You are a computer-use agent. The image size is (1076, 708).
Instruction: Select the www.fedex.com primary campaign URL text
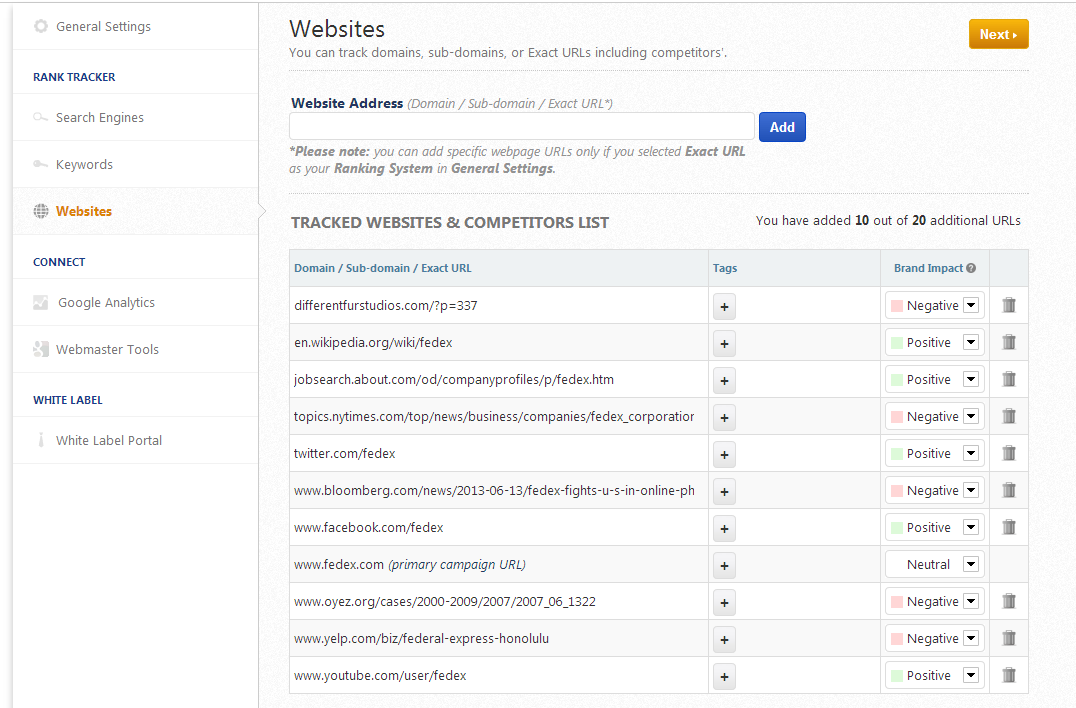[x=410, y=565]
